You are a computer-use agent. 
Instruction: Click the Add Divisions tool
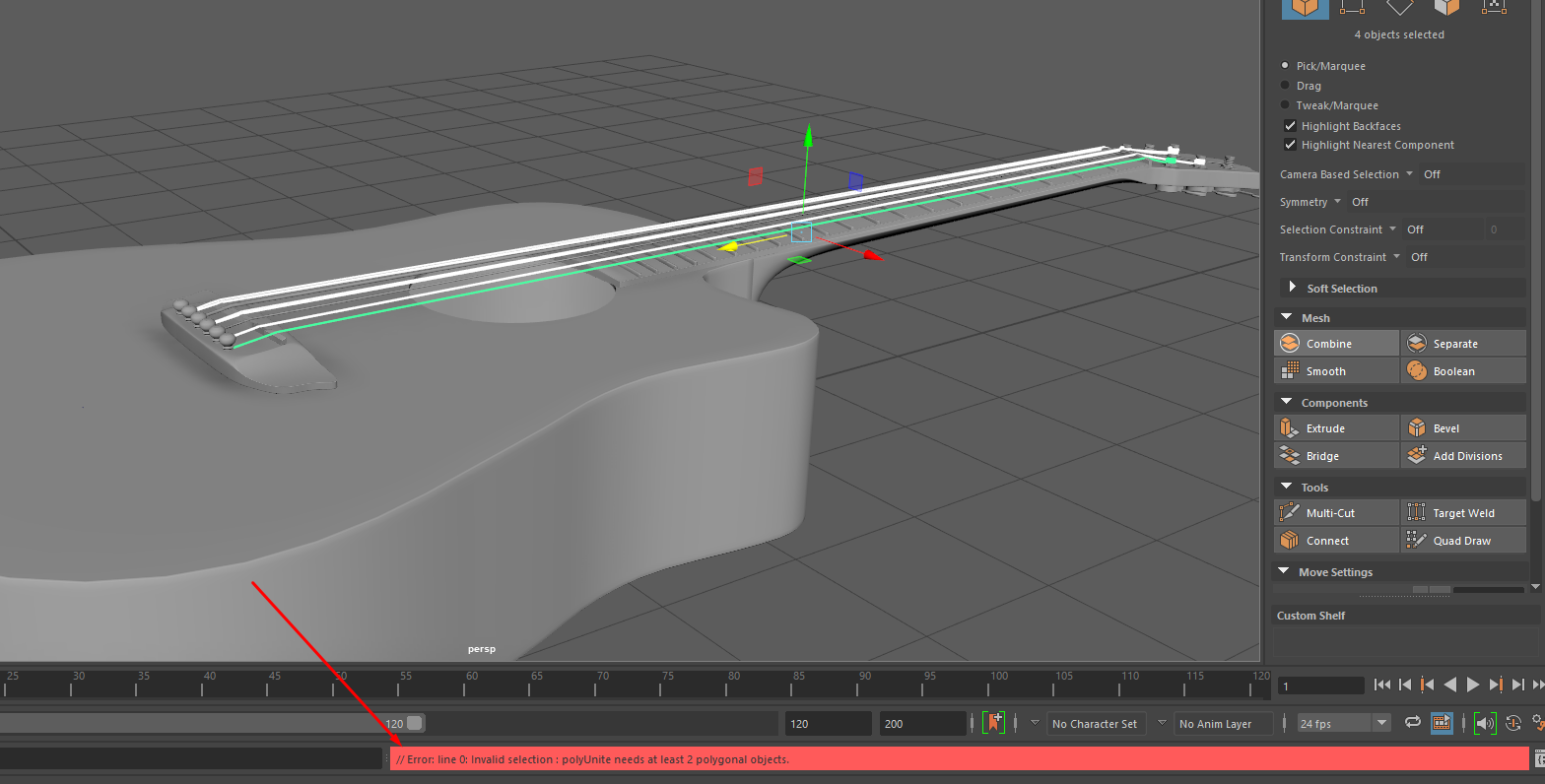tap(1463, 455)
